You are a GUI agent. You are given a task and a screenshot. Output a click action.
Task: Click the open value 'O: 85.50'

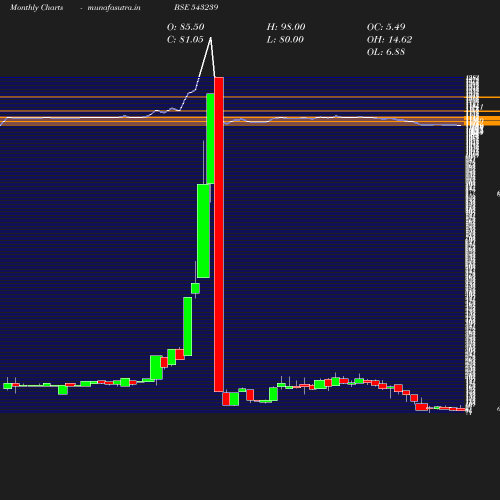(x=186, y=27)
